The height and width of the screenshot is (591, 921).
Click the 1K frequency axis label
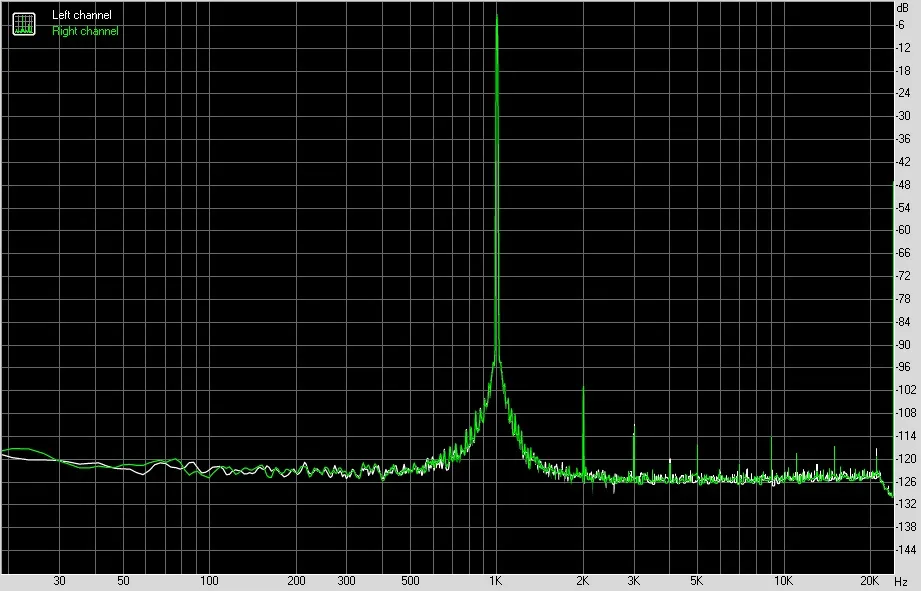[x=496, y=581]
